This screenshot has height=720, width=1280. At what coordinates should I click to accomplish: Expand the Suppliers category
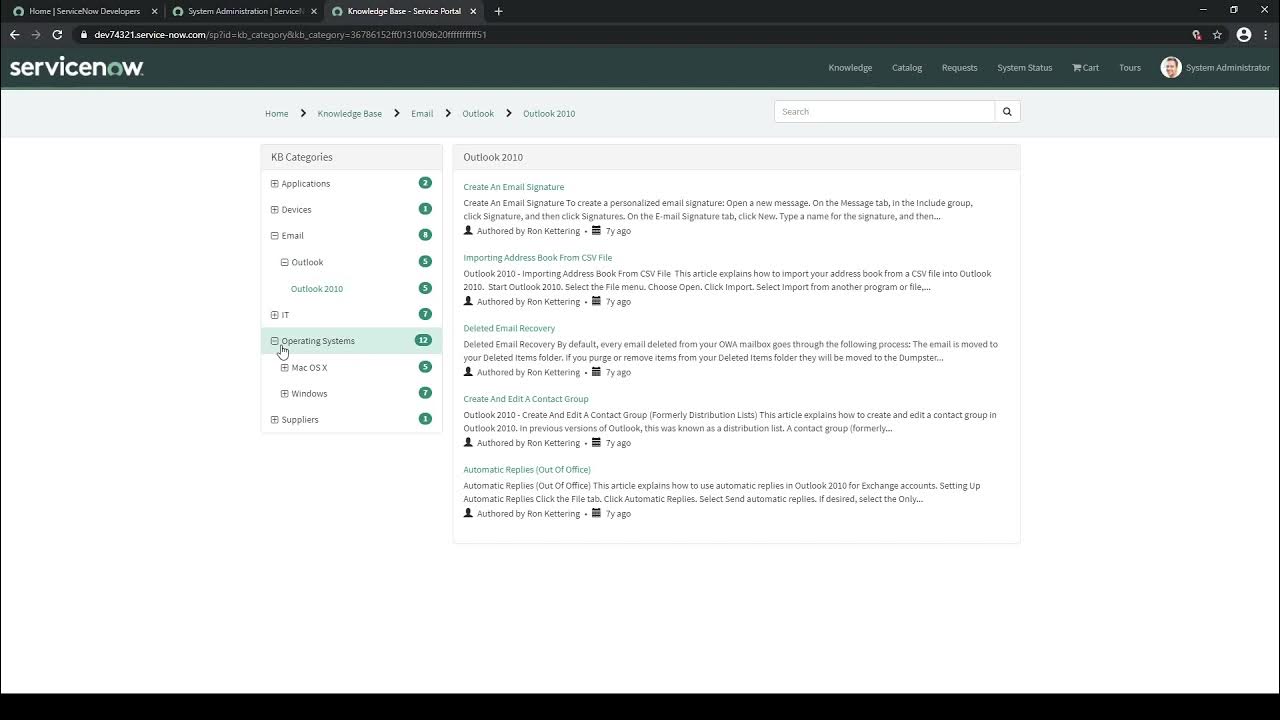(275, 419)
